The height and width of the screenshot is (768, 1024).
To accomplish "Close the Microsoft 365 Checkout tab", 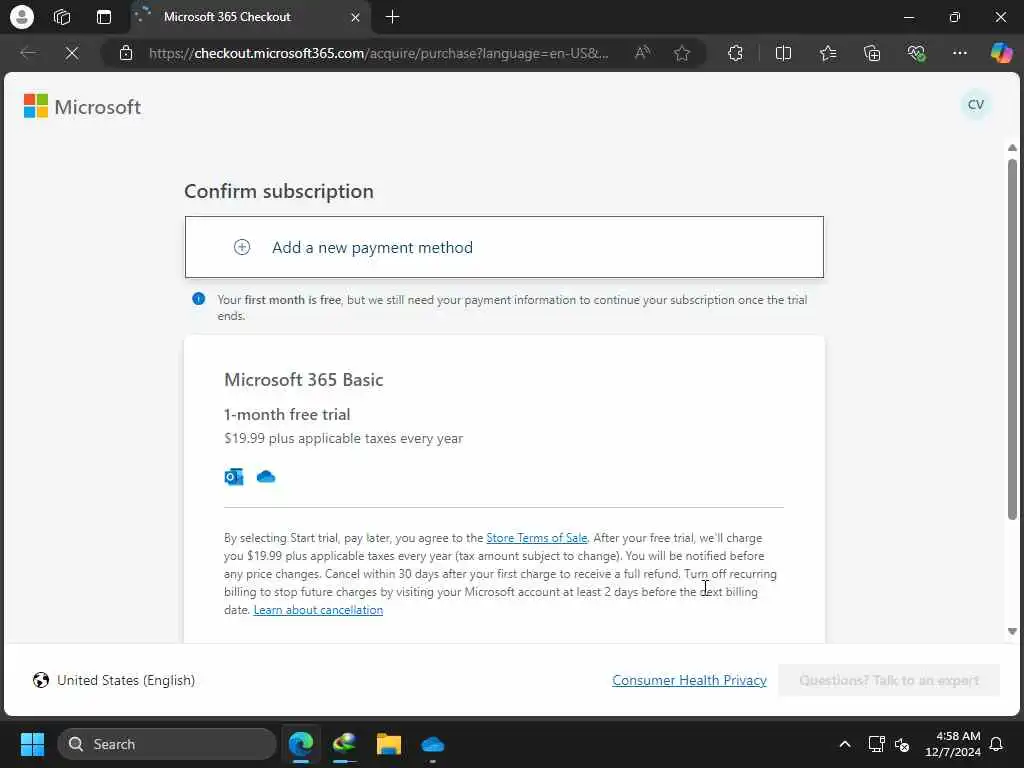I will (355, 17).
